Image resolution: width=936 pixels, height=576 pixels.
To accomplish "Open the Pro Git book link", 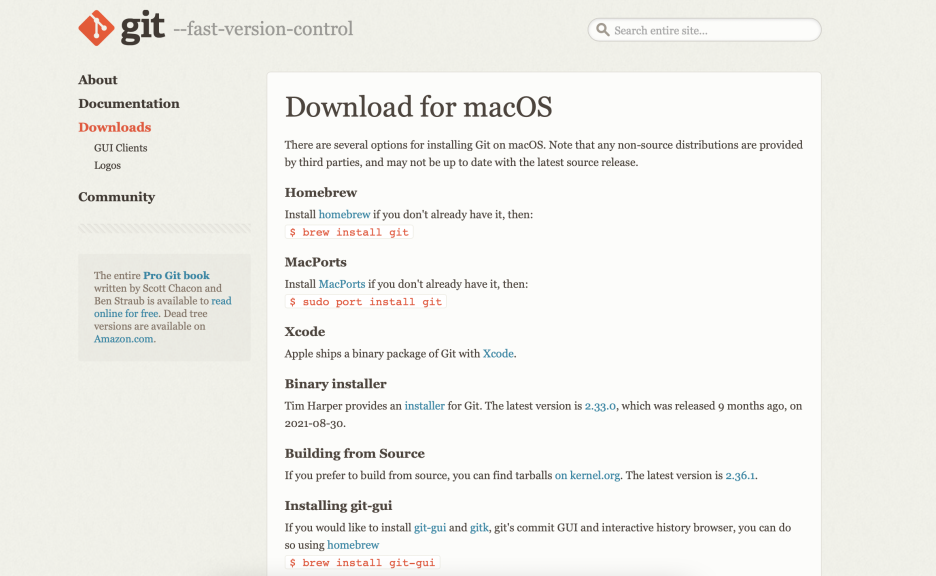I will pos(176,275).
